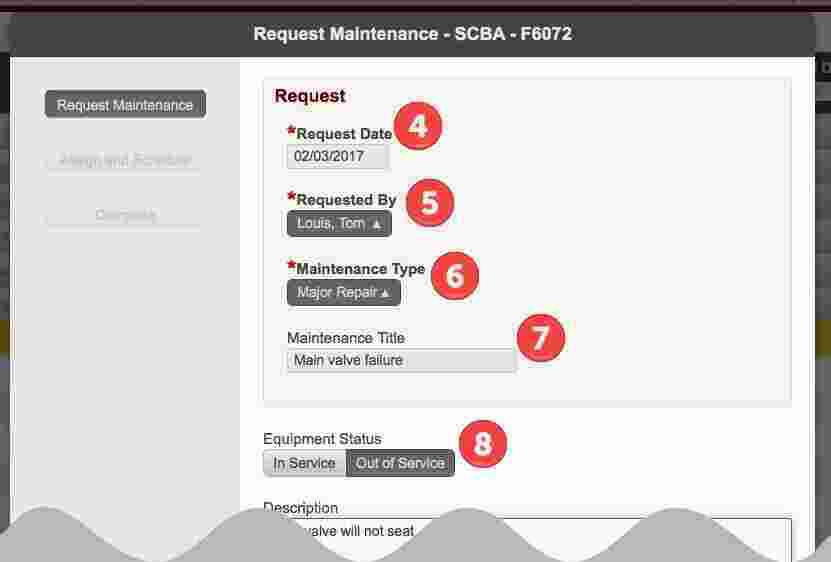Switch to the faded Assign and Schedule step
This screenshot has width=831, height=562.
tap(125, 160)
